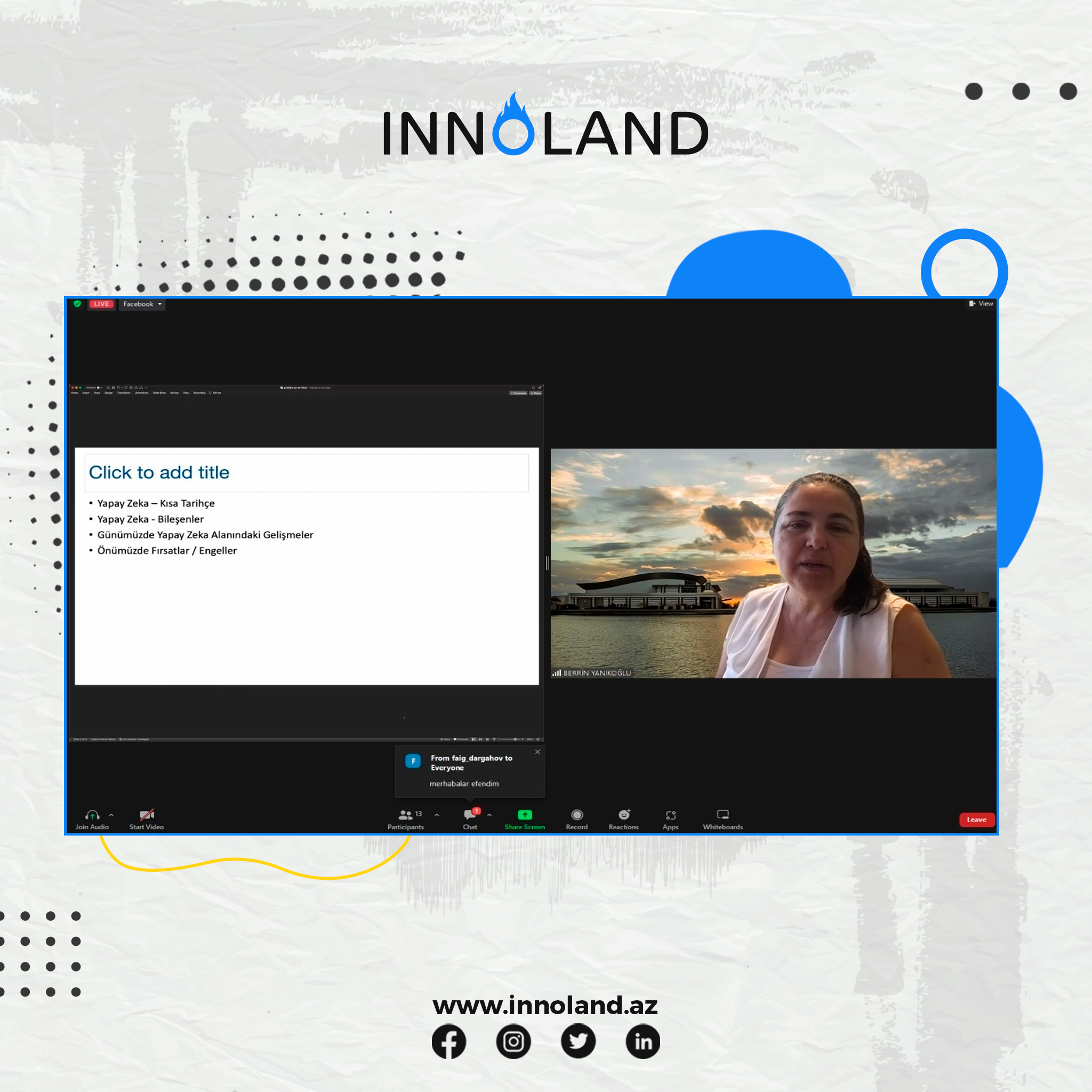
Task: Click the speaker video tile
Action: point(773,563)
